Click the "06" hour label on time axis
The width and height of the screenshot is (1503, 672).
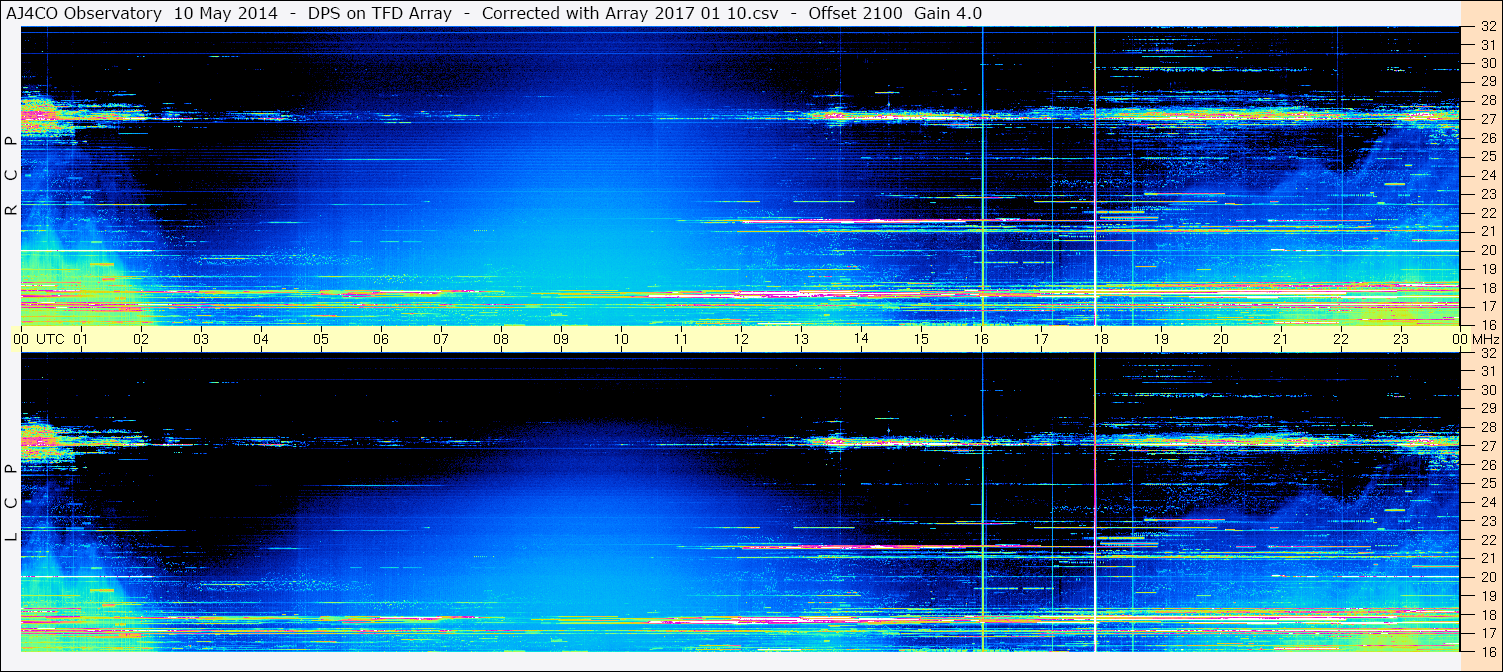(x=381, y=339)
